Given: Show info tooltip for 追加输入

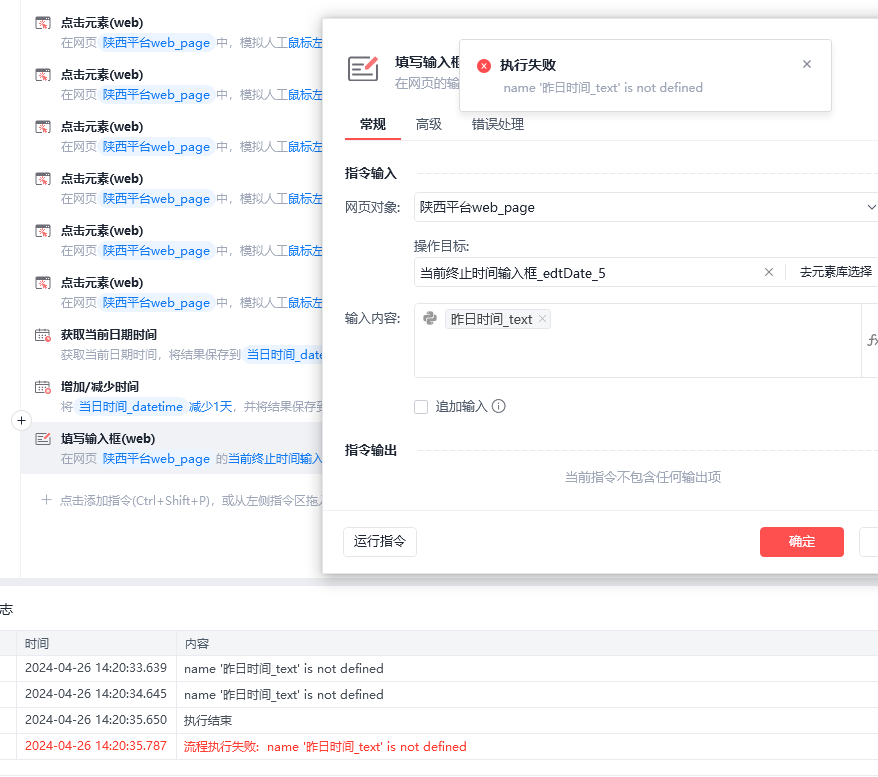Looking at the screenshot, I should 498,406.
